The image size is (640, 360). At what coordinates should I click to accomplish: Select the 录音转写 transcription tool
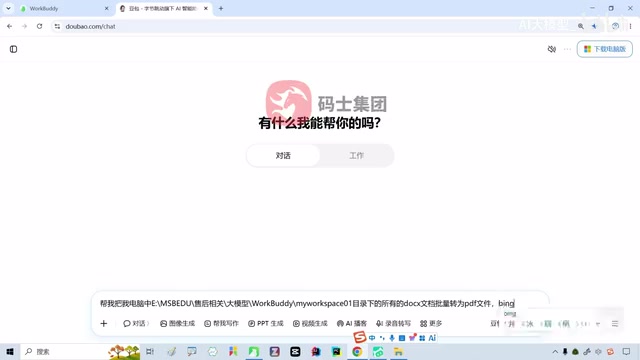click(393, 323)
